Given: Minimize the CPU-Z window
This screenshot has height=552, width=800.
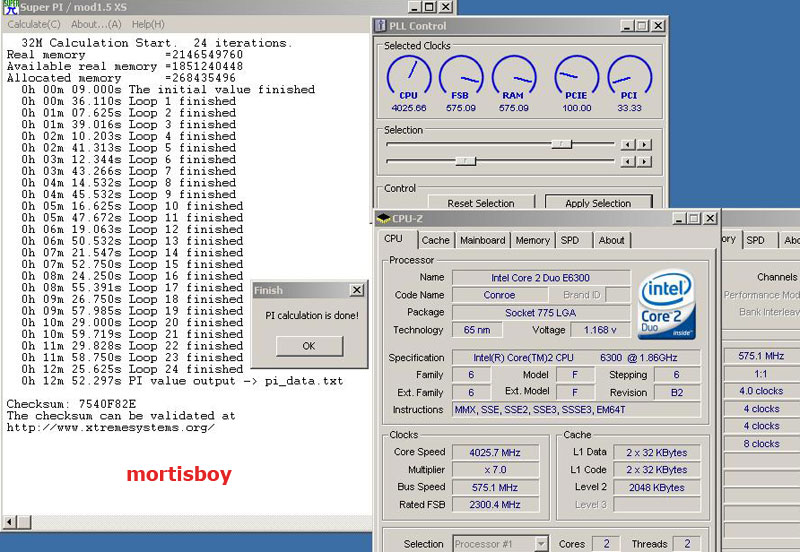Looking at the screenshot, I should pos(679,218).
